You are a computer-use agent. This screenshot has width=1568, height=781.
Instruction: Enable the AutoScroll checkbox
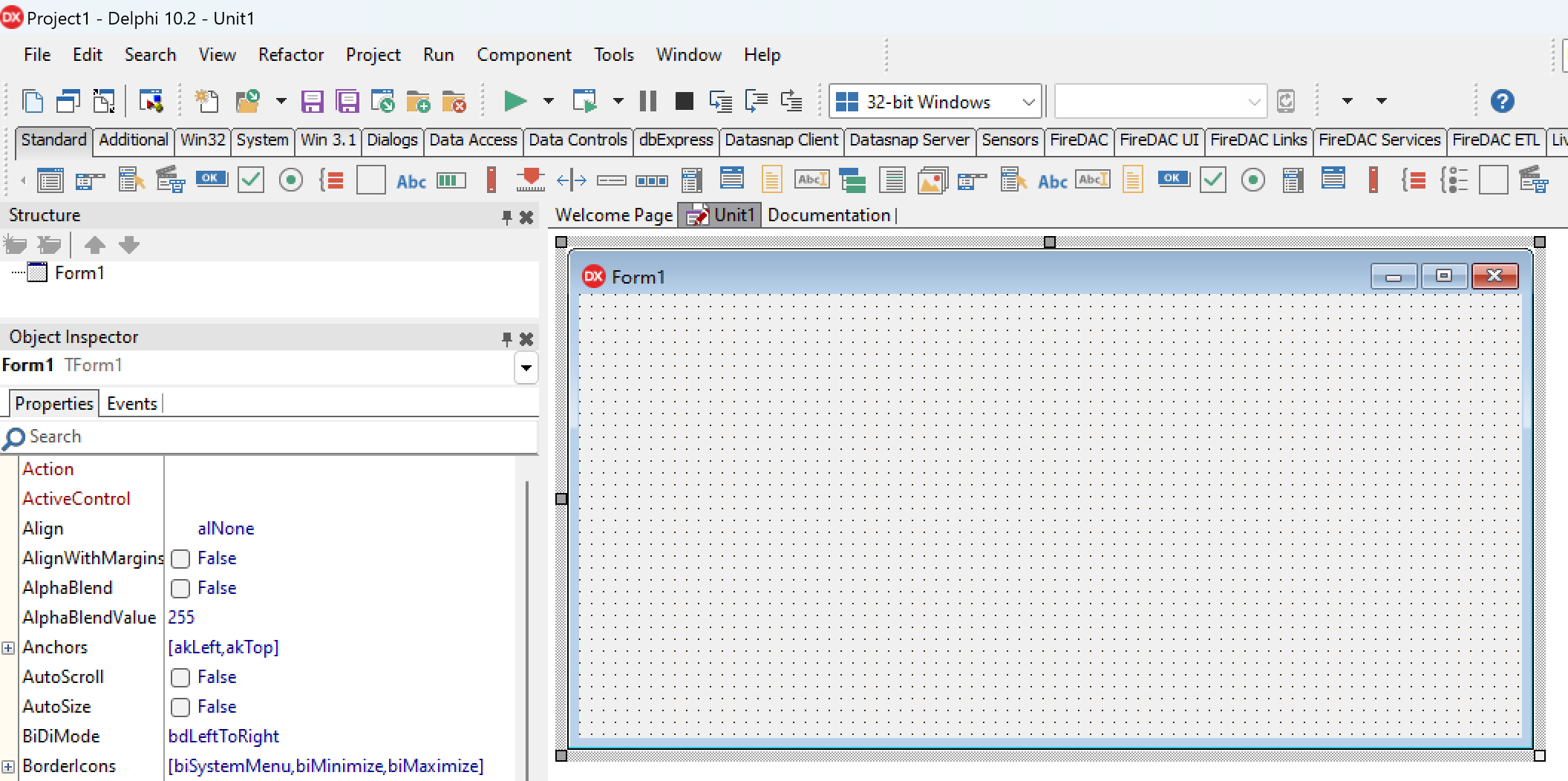coord(180,677)
